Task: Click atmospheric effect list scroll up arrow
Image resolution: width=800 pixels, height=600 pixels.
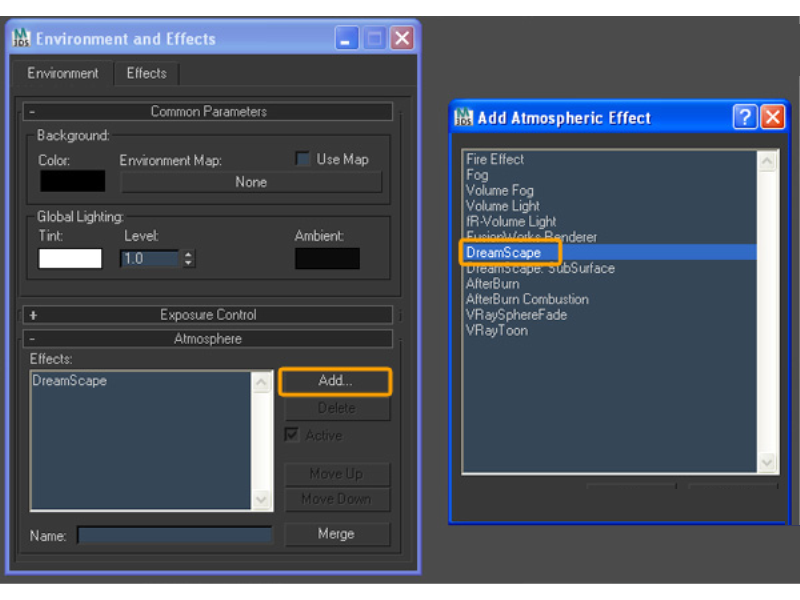Action: pos(767,162)
